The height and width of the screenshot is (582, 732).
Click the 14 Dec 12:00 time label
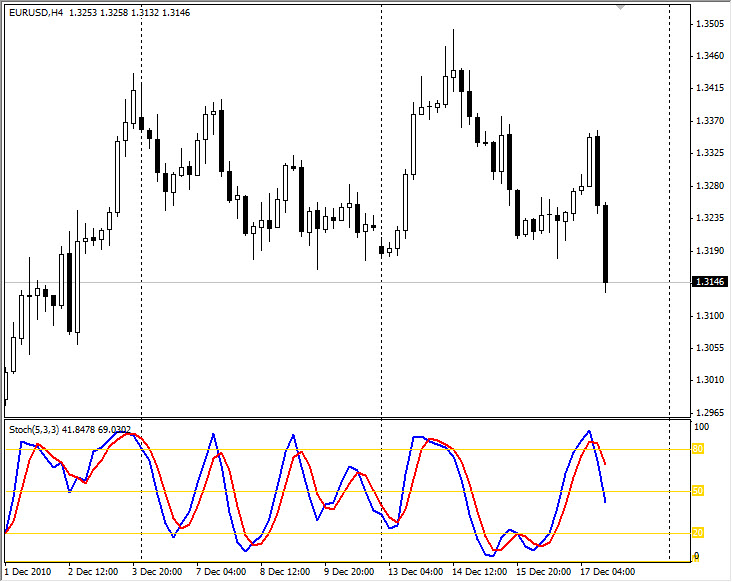tap(479, 572)
